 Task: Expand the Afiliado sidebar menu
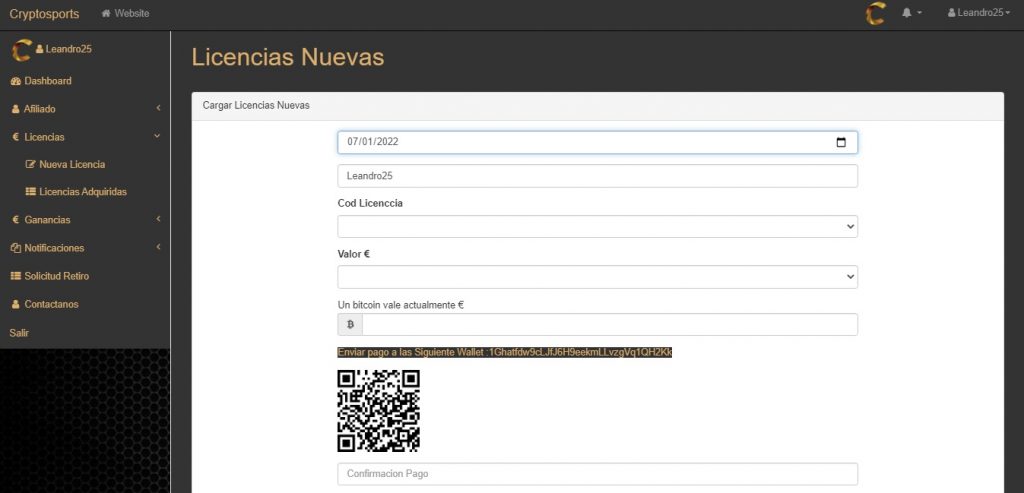coord(40,109)
